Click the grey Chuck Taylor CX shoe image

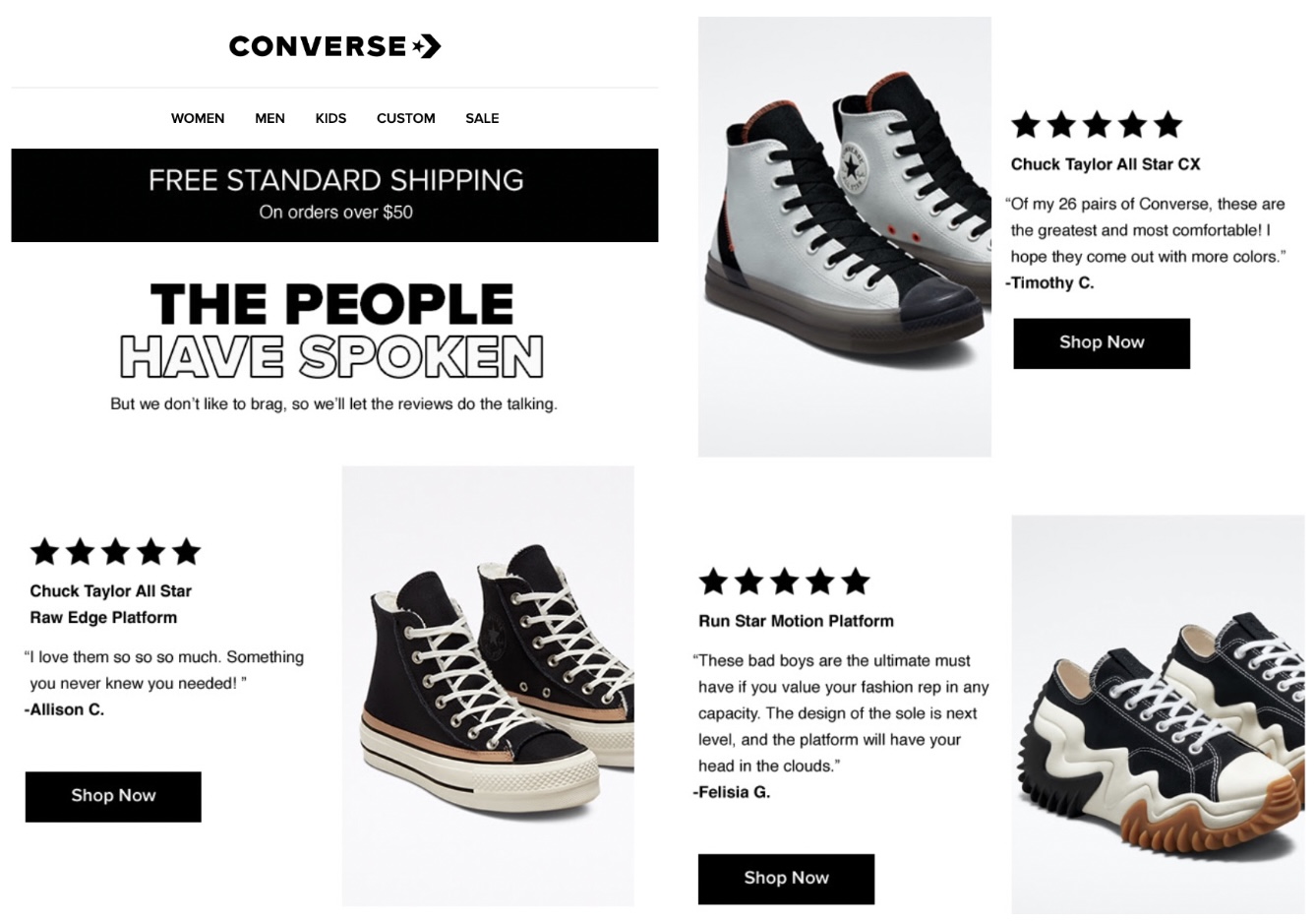[x=844, y=236]
